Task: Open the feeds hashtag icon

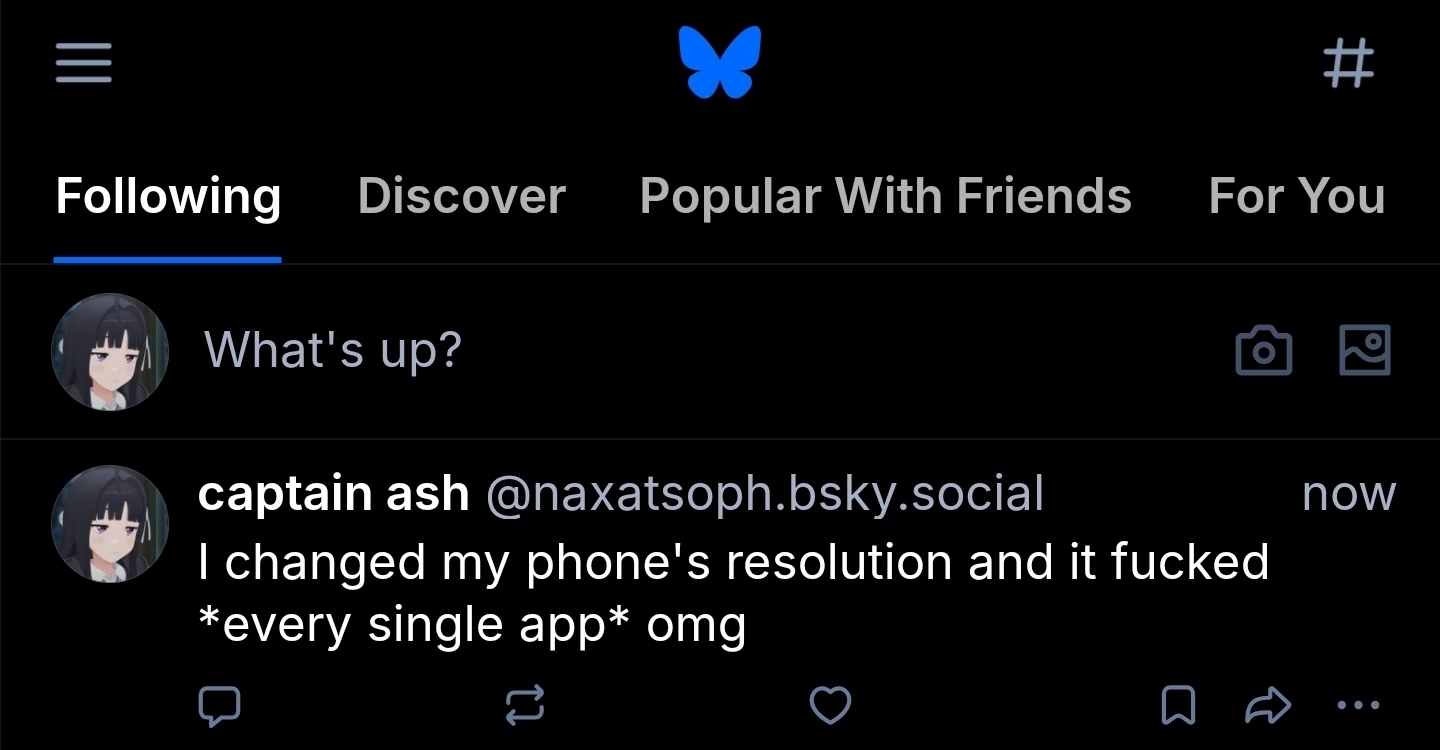Action: [x=1348, y=65]
